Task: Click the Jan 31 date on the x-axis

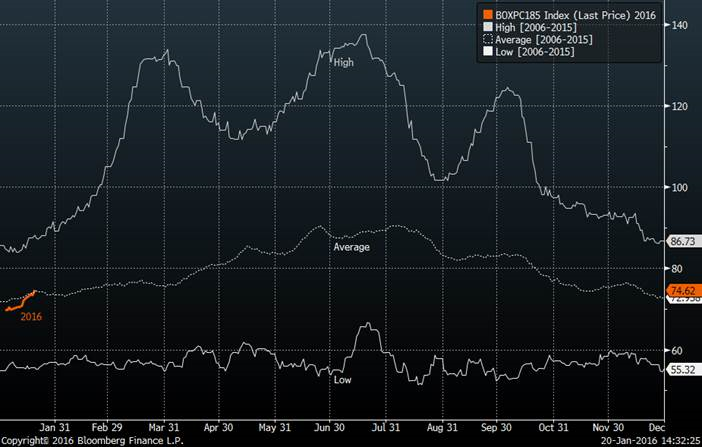Action: 54,423
